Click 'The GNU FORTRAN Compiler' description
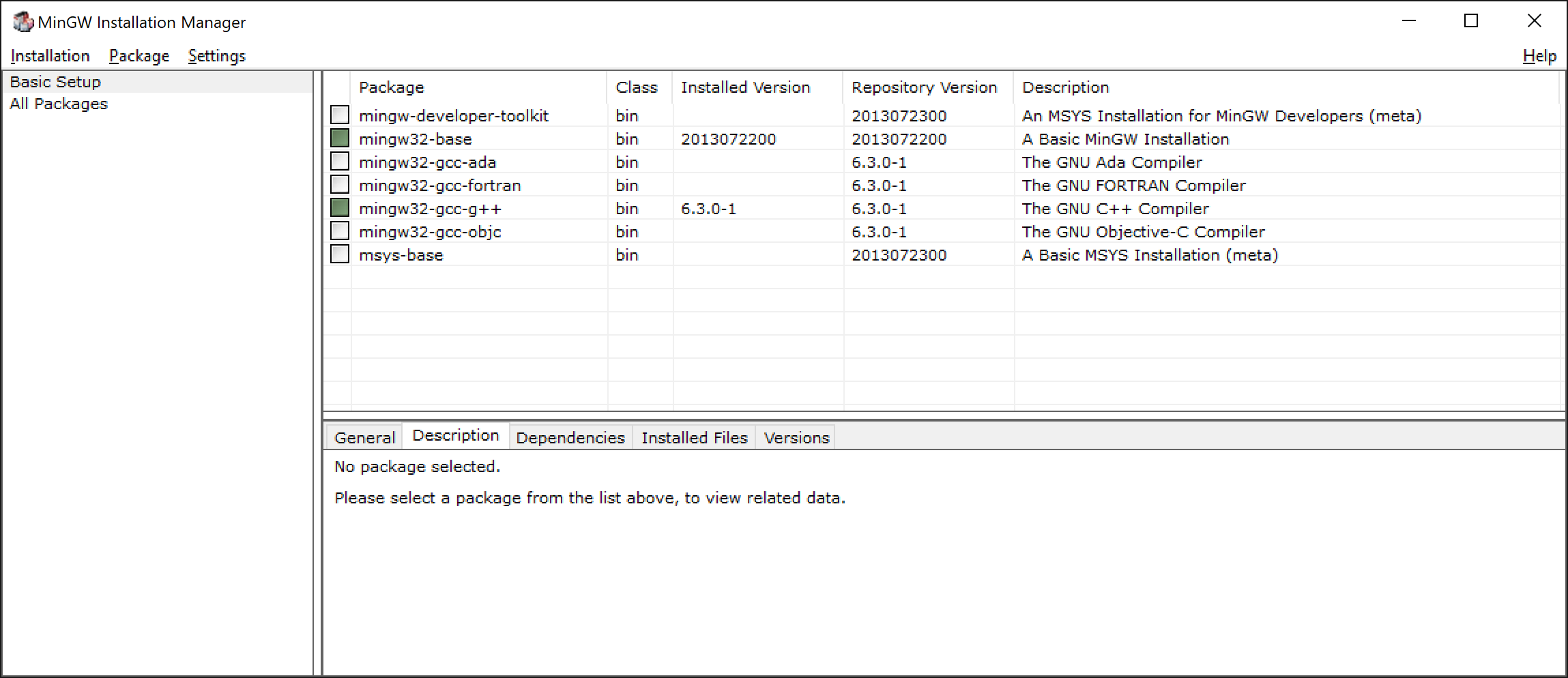Viewport: 1568px width, 678px height. pos(1134,186)
